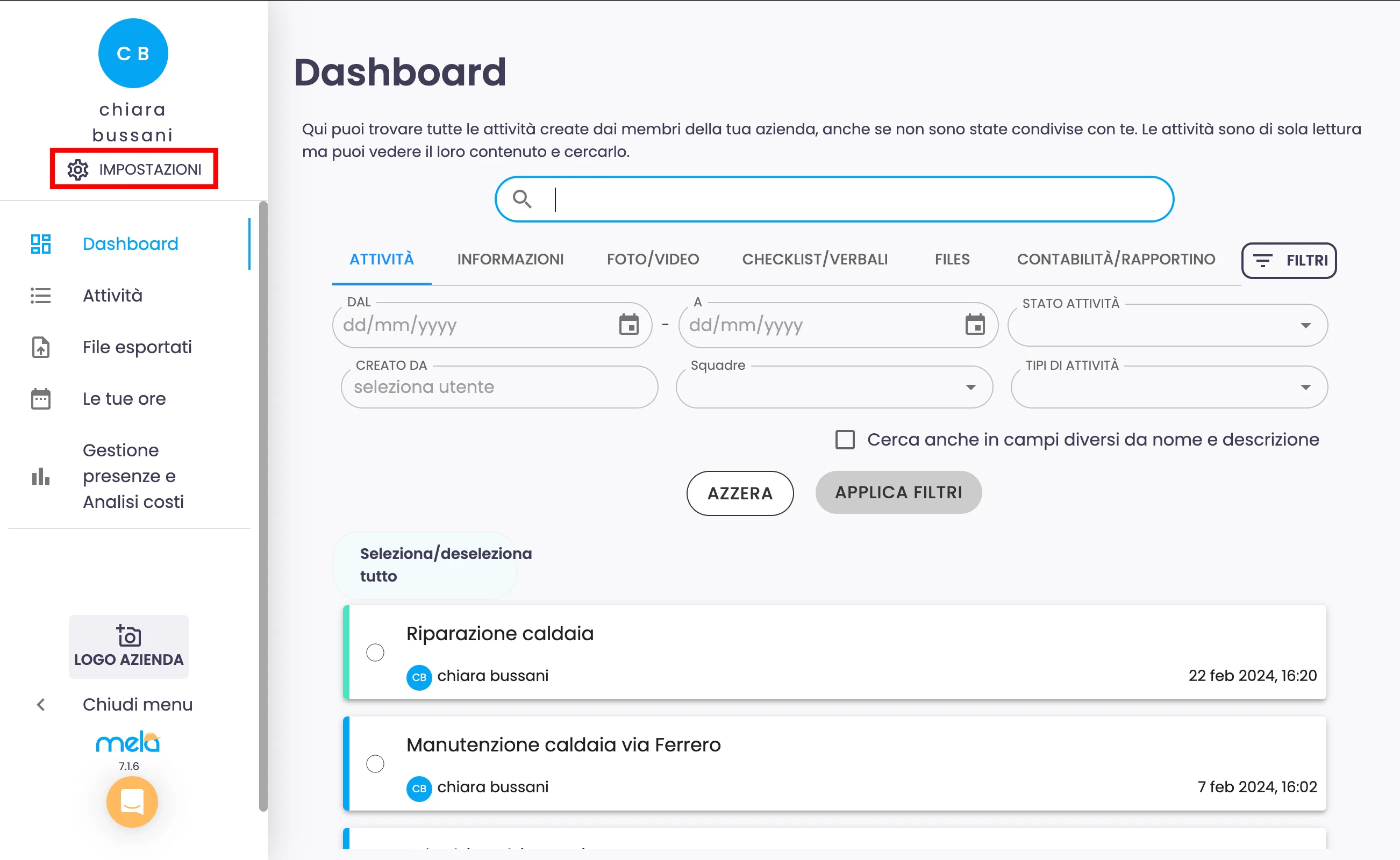The height and width of the screenshot is (860, 1400).
Task: Click the Le tue ore calendar icon
Action: point(40,399)
